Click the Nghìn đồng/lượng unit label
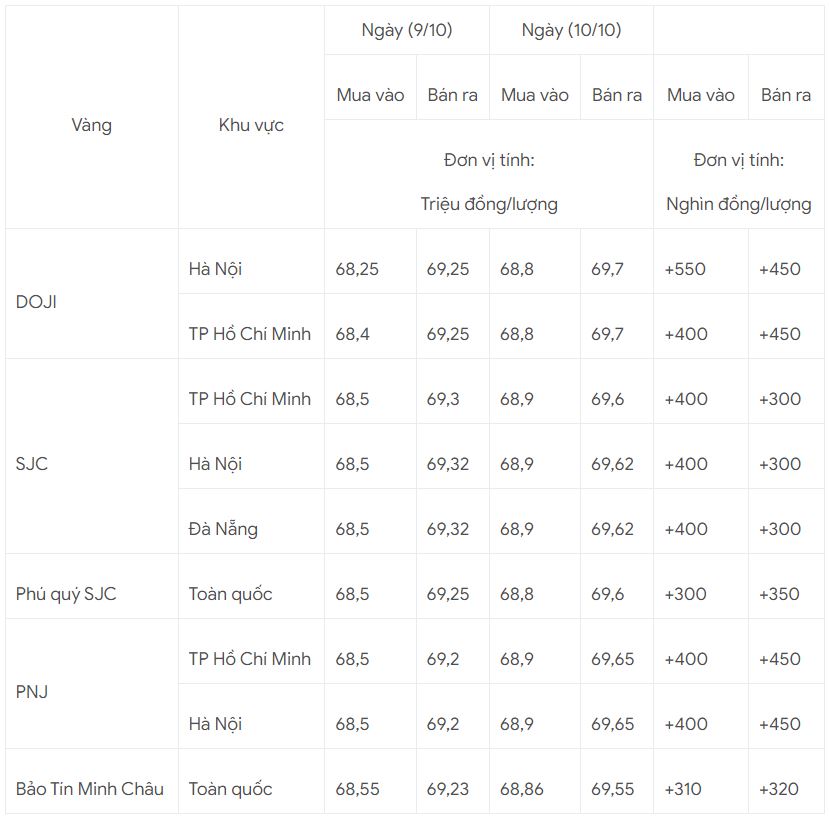The image size is (829, 819). (x=739, y=204)
